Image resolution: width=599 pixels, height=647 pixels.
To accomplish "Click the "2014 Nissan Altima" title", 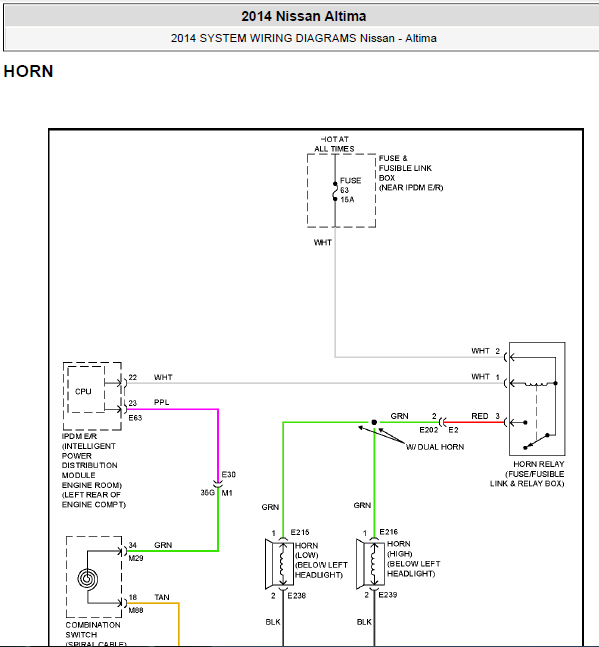I will coord(304,16).
